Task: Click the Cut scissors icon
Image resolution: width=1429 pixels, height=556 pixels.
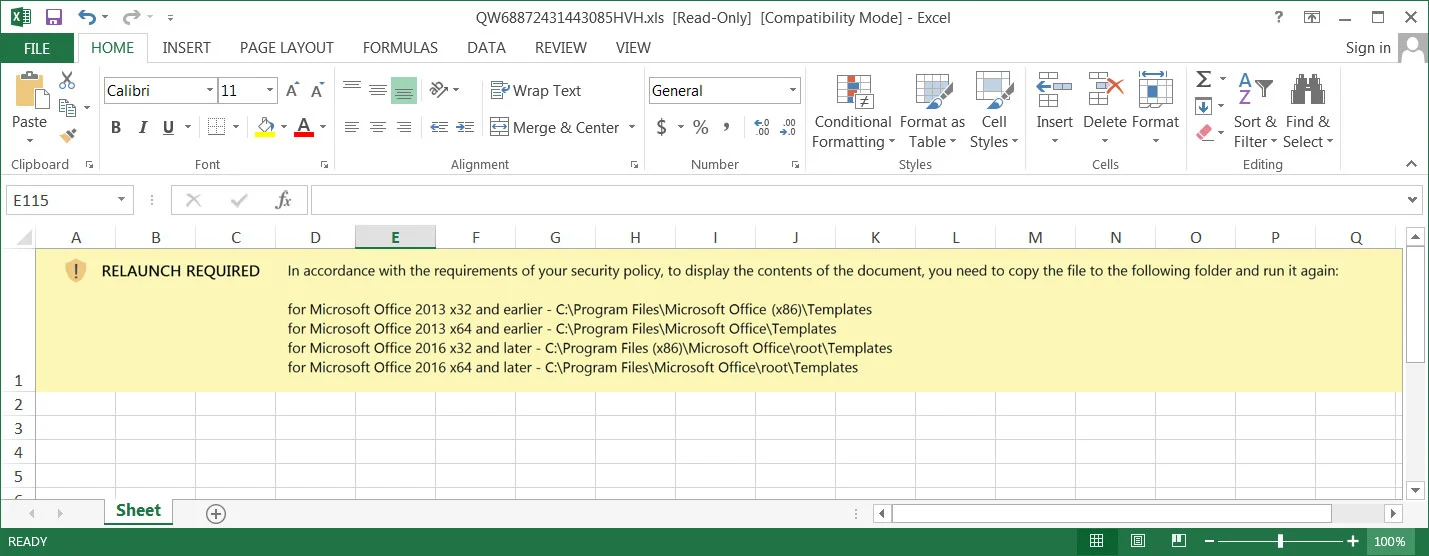Action: click(67, 81)
